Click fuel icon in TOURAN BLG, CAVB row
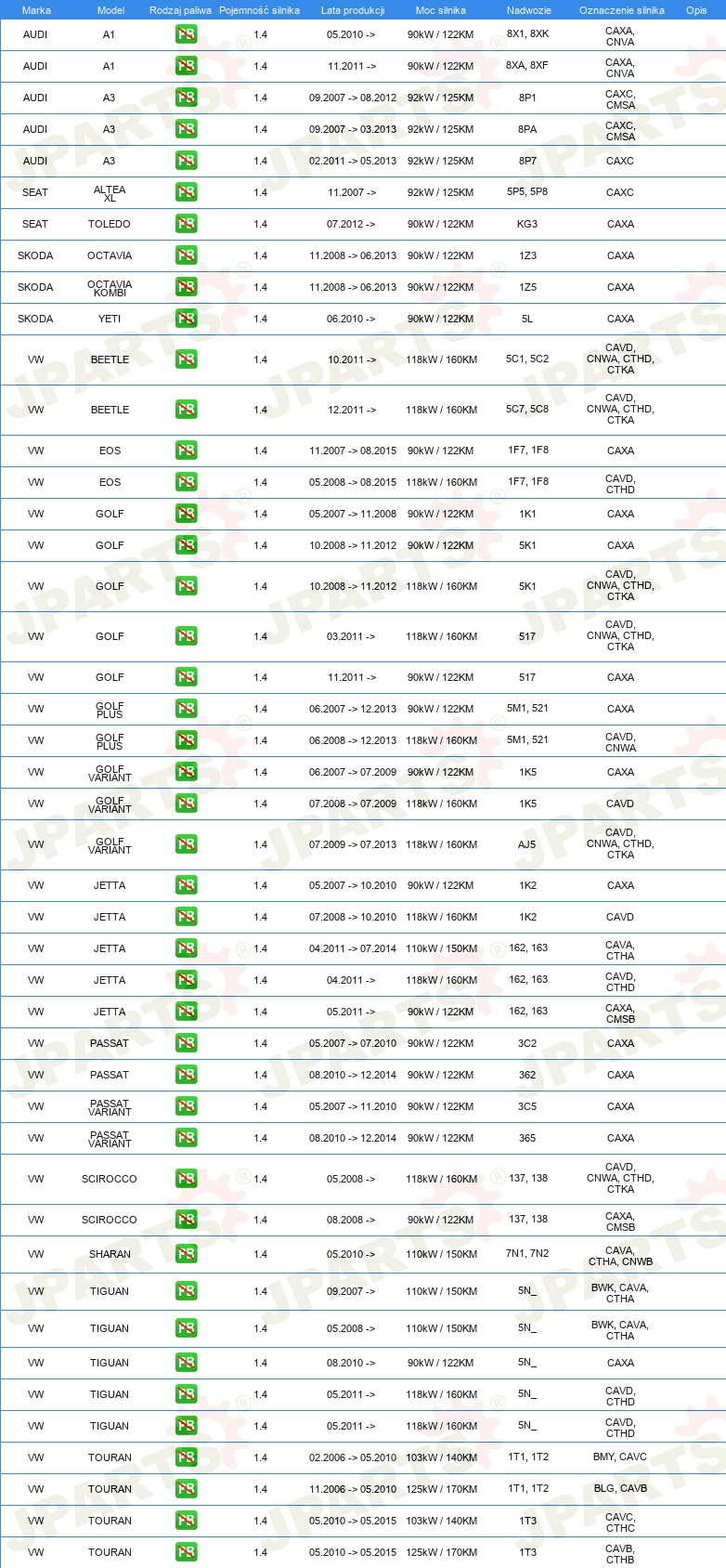The width and height of the screenshot is (726, 1568). point(186,1489)
